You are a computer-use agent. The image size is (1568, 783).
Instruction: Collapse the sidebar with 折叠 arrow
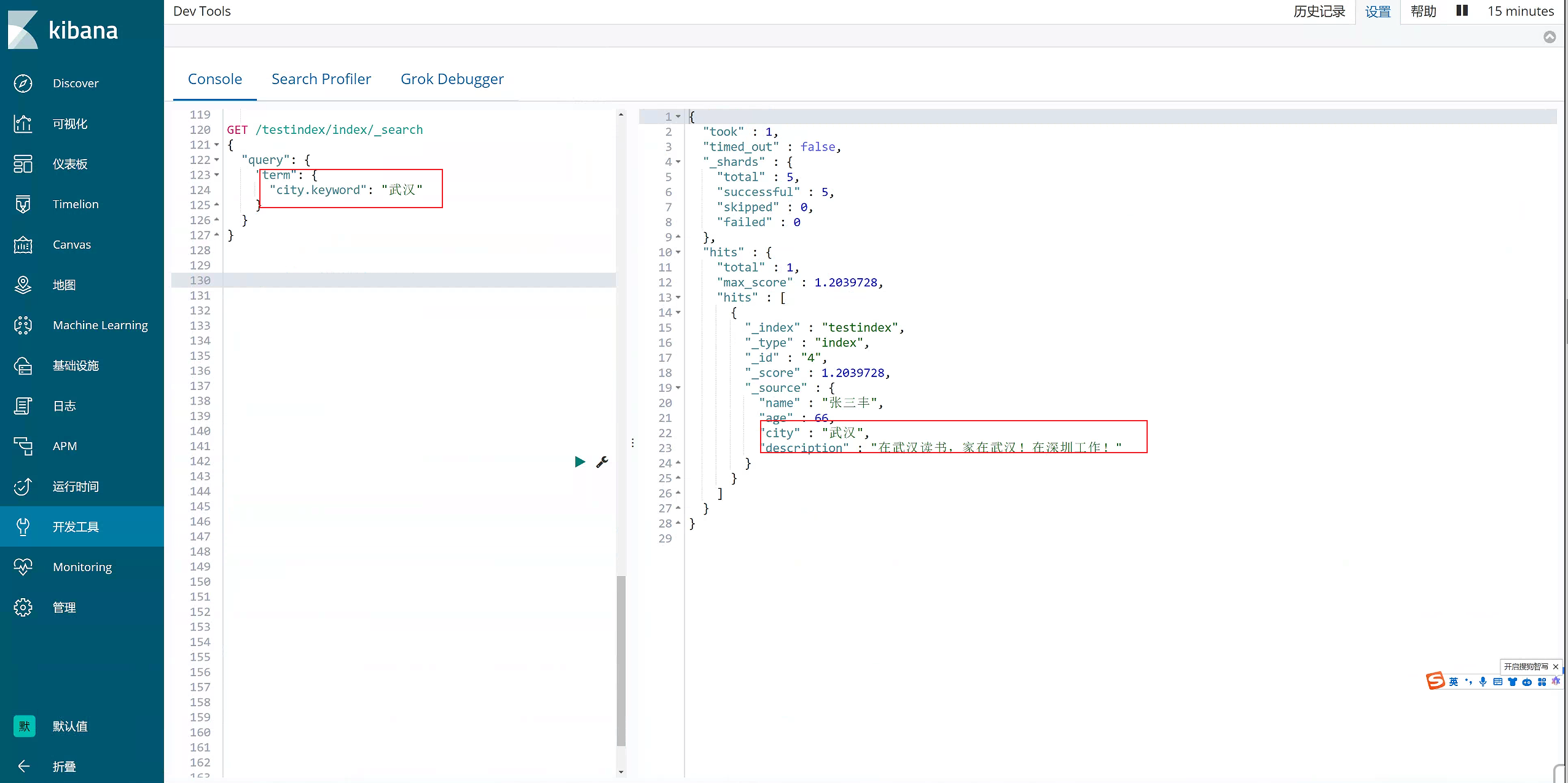23,766
